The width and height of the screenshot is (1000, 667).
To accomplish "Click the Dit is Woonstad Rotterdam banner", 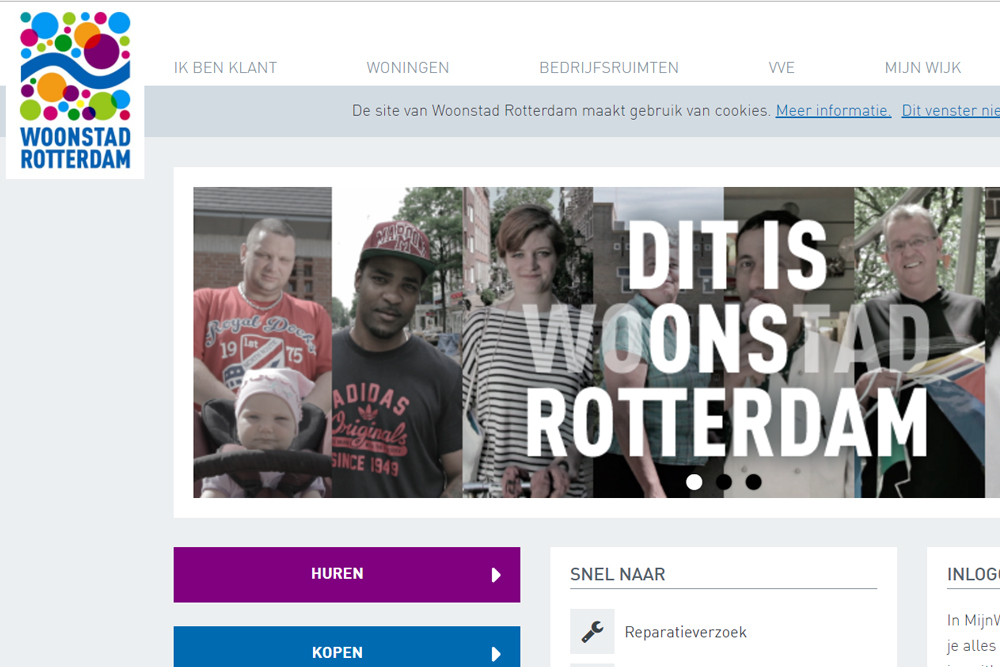I will [596, 342].
